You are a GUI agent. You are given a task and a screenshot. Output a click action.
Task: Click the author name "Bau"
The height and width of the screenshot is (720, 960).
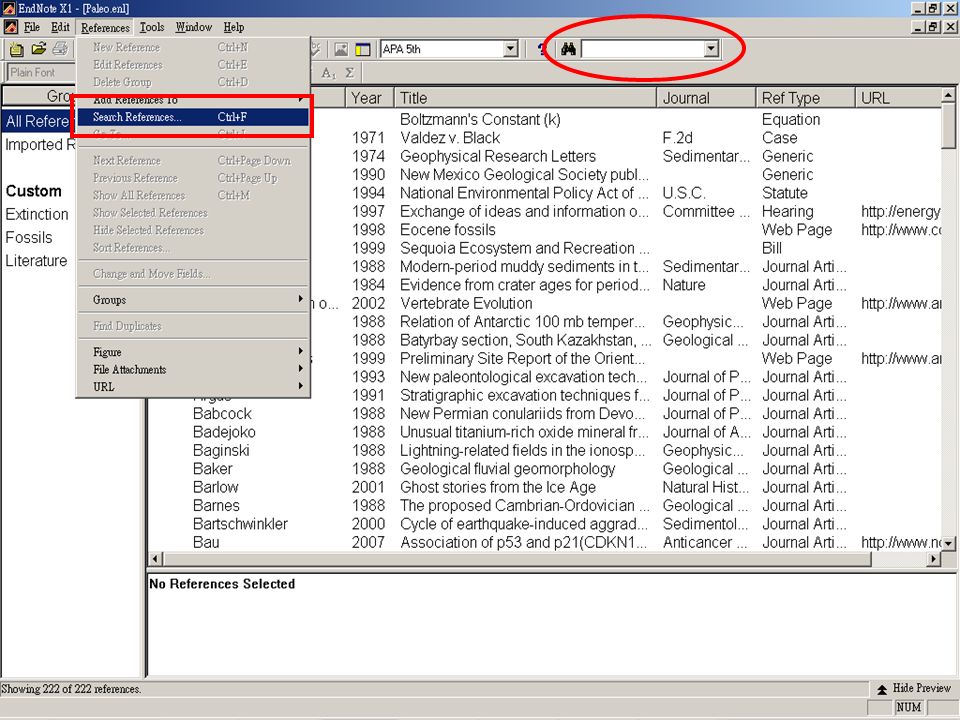(206, 542)
